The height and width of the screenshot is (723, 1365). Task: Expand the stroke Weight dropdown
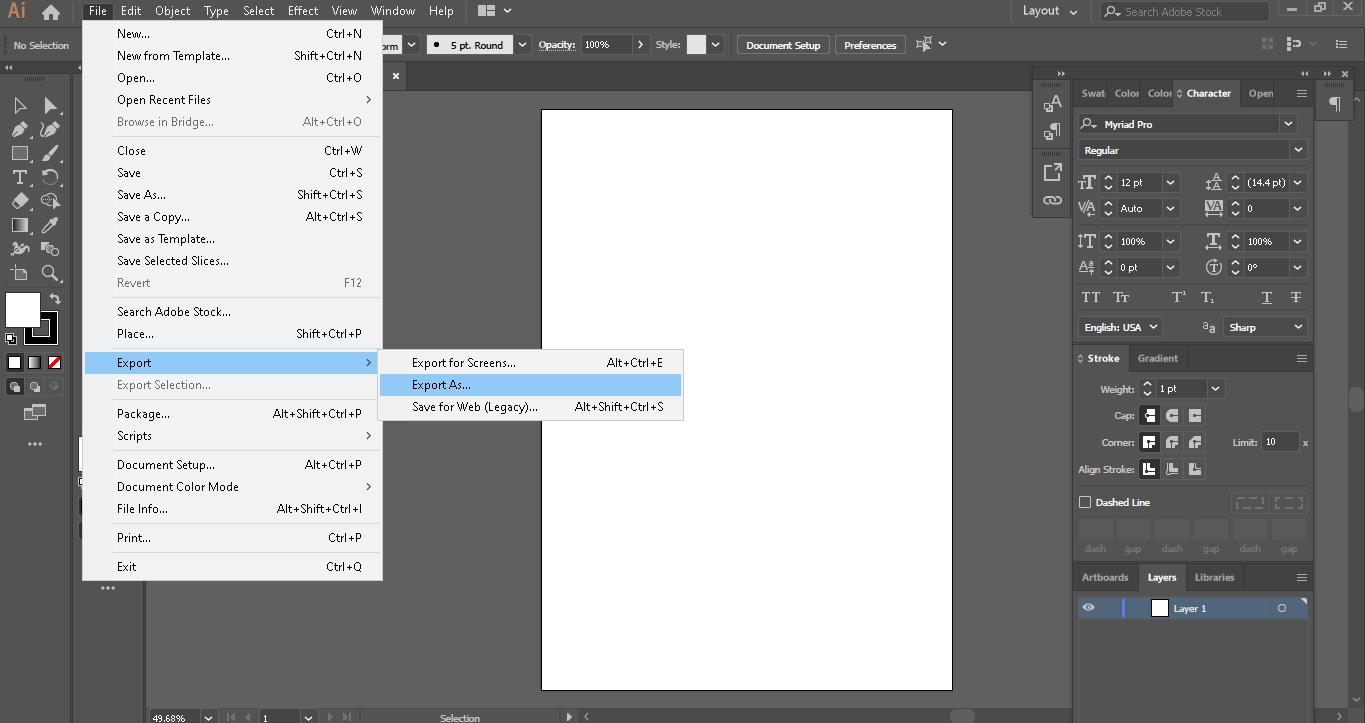1216,389
